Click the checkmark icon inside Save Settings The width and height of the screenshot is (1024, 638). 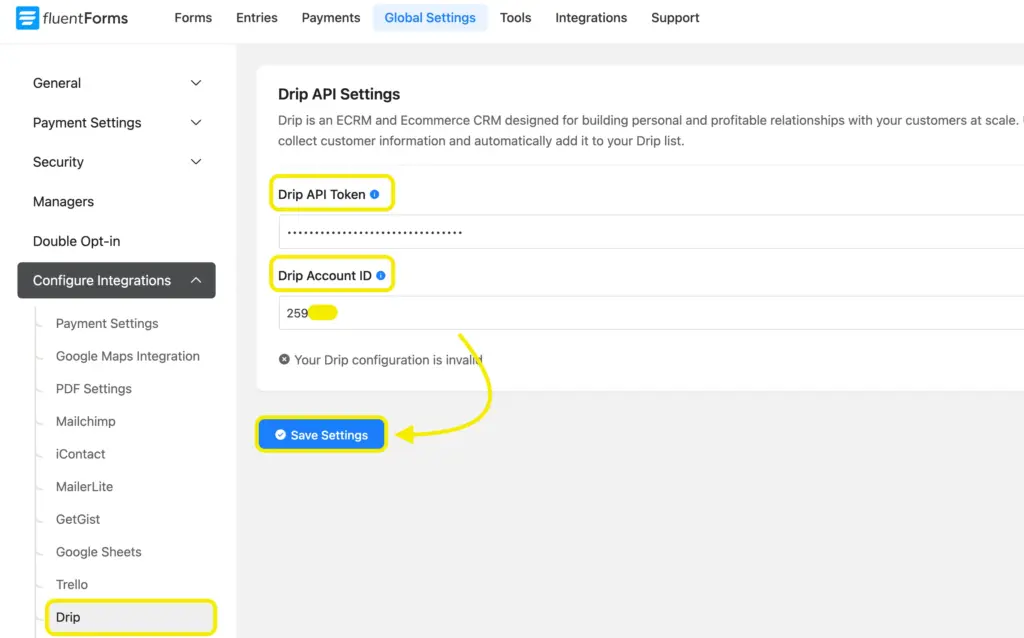coord(279,434)
